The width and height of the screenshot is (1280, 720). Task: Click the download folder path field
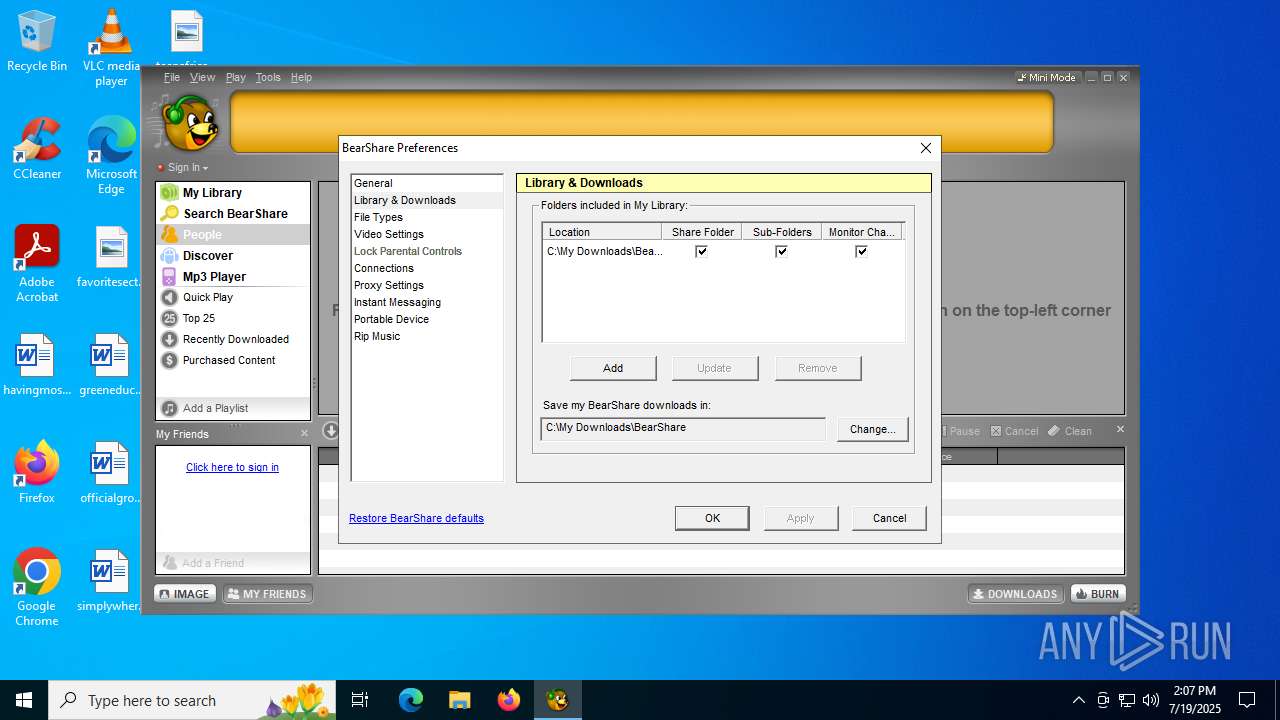coord(683,429)
